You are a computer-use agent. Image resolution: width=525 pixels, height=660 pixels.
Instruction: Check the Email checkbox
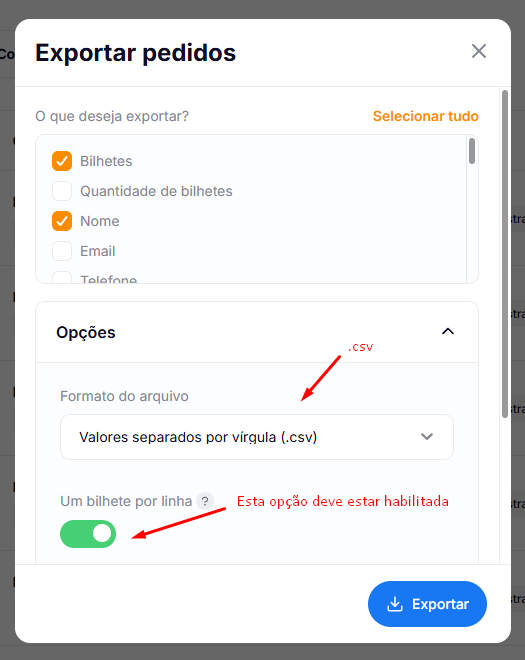pos(62,251)
